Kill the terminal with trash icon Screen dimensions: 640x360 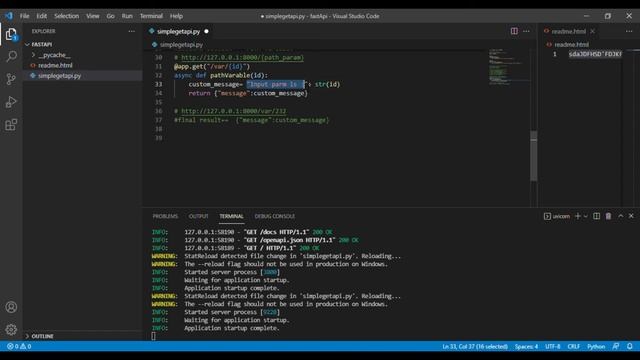point(609,216)
